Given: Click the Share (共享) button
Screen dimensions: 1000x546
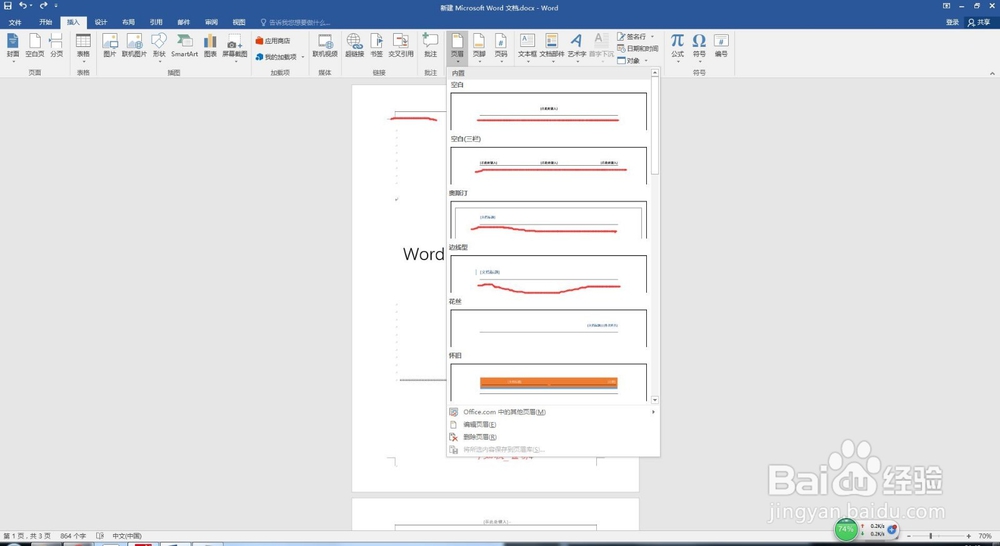Looking at the screenshot, I should (979, 22).
